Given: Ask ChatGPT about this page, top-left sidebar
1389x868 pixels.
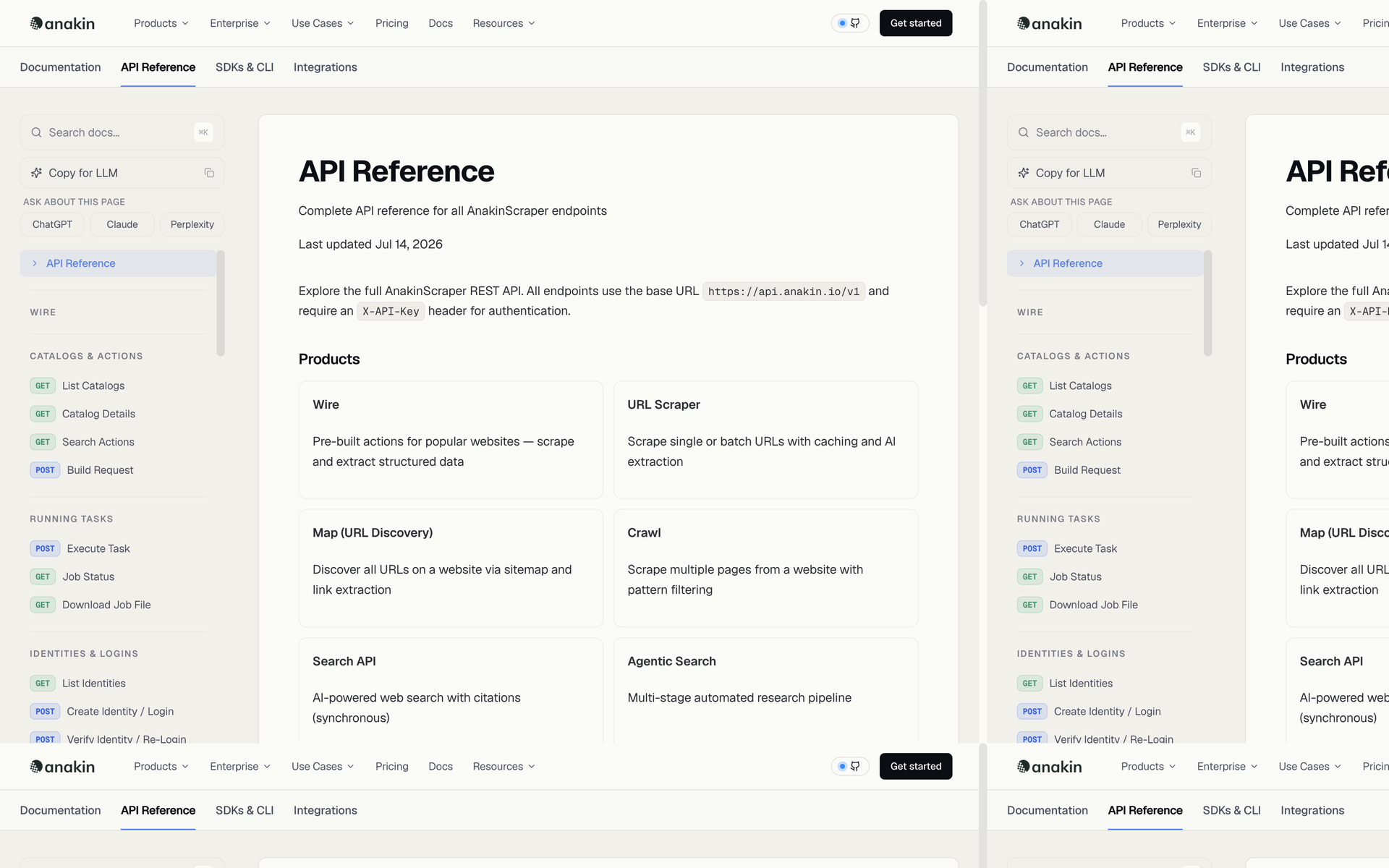Looking at the screenshot, I should 52,224.
